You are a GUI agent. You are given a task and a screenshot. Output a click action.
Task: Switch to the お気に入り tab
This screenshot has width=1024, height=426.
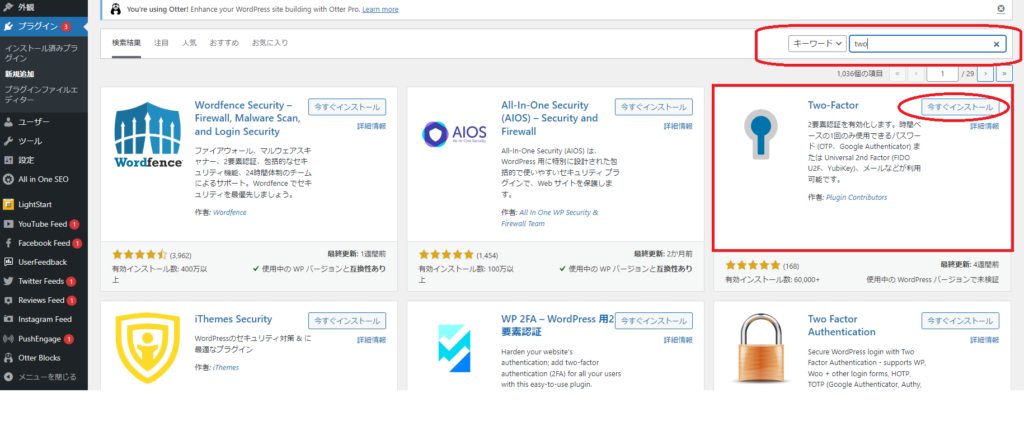tap(270, 43)
